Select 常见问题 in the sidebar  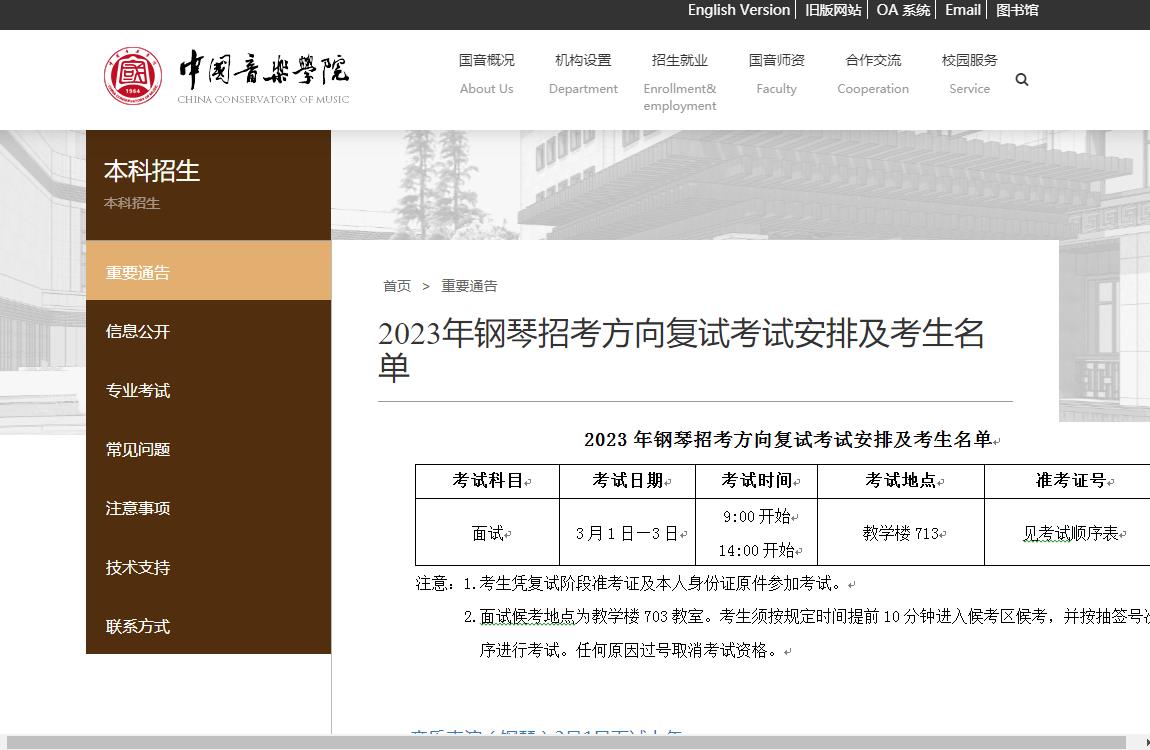208,449
